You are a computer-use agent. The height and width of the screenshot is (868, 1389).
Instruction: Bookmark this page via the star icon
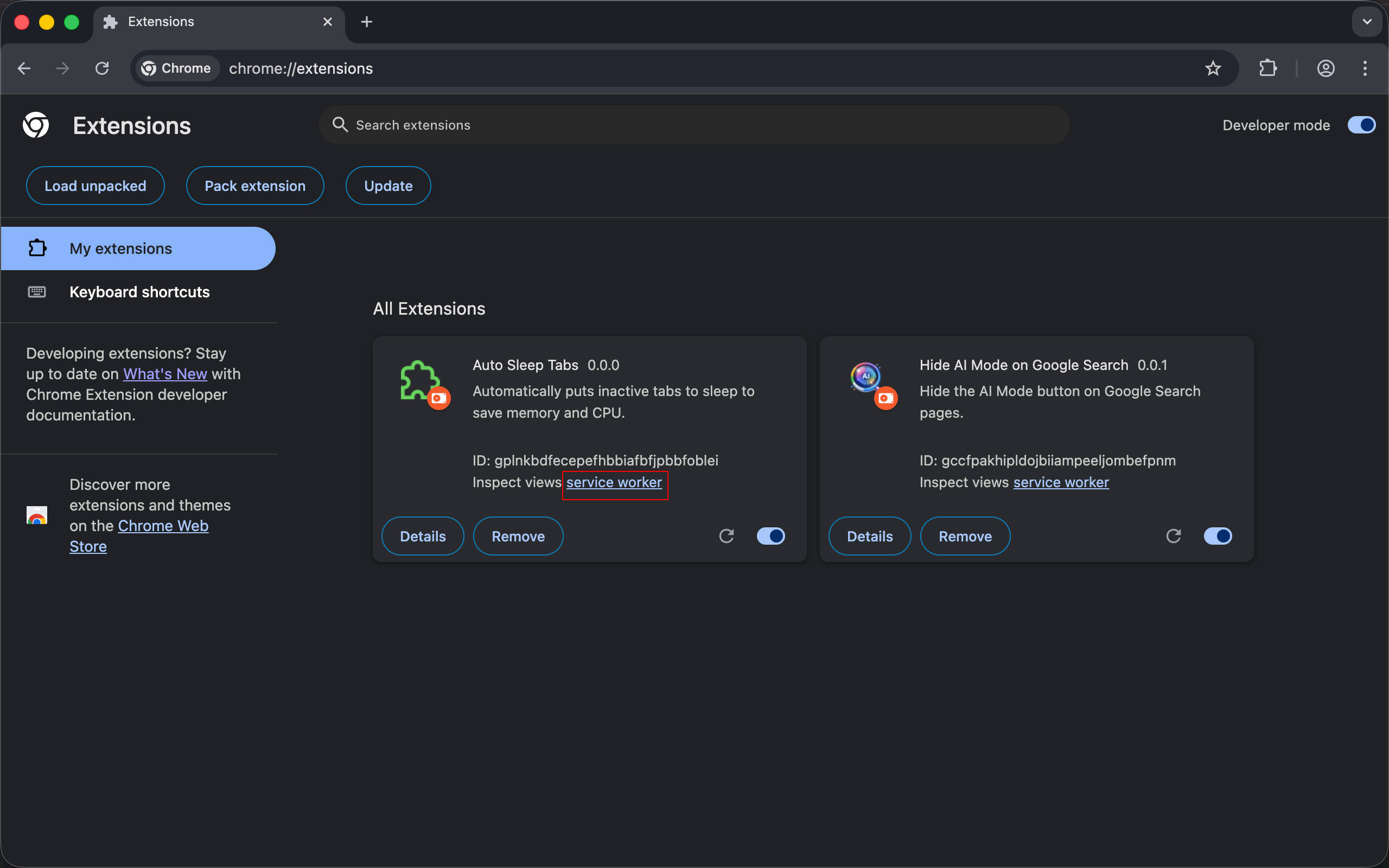pos(1213,68)
